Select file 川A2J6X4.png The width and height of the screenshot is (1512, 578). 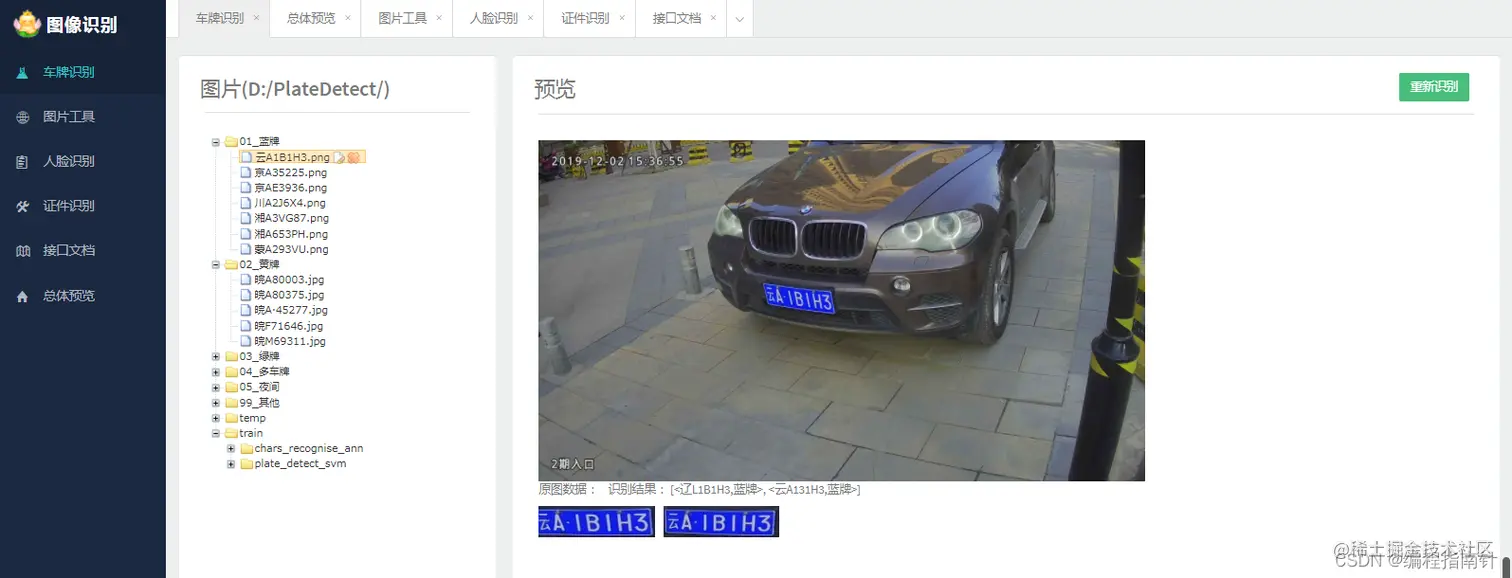[x=289, y=203]
